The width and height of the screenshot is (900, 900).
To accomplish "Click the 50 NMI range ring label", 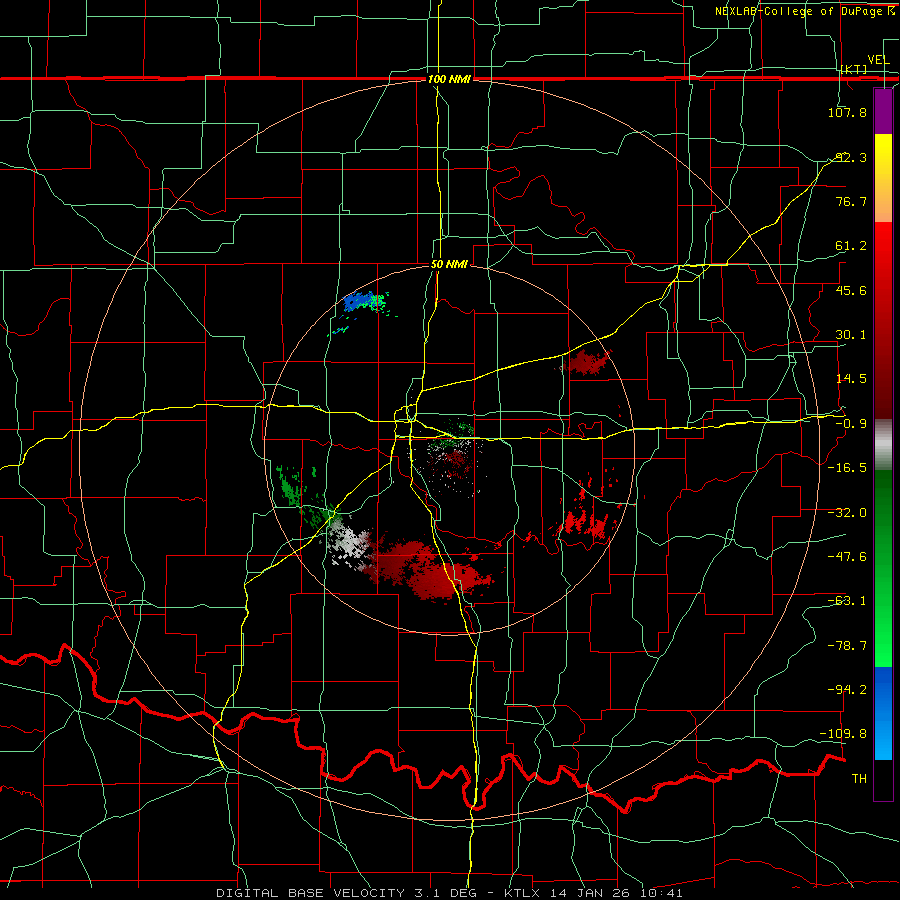I will [449, 265].
